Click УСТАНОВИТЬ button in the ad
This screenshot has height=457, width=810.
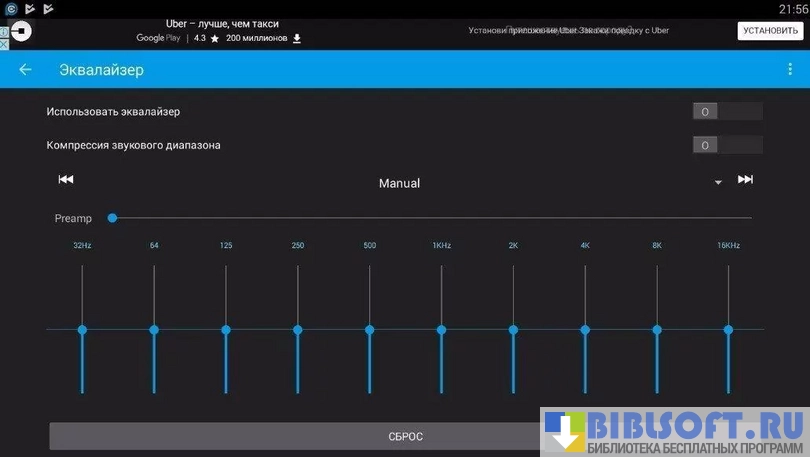click(770, 31)
